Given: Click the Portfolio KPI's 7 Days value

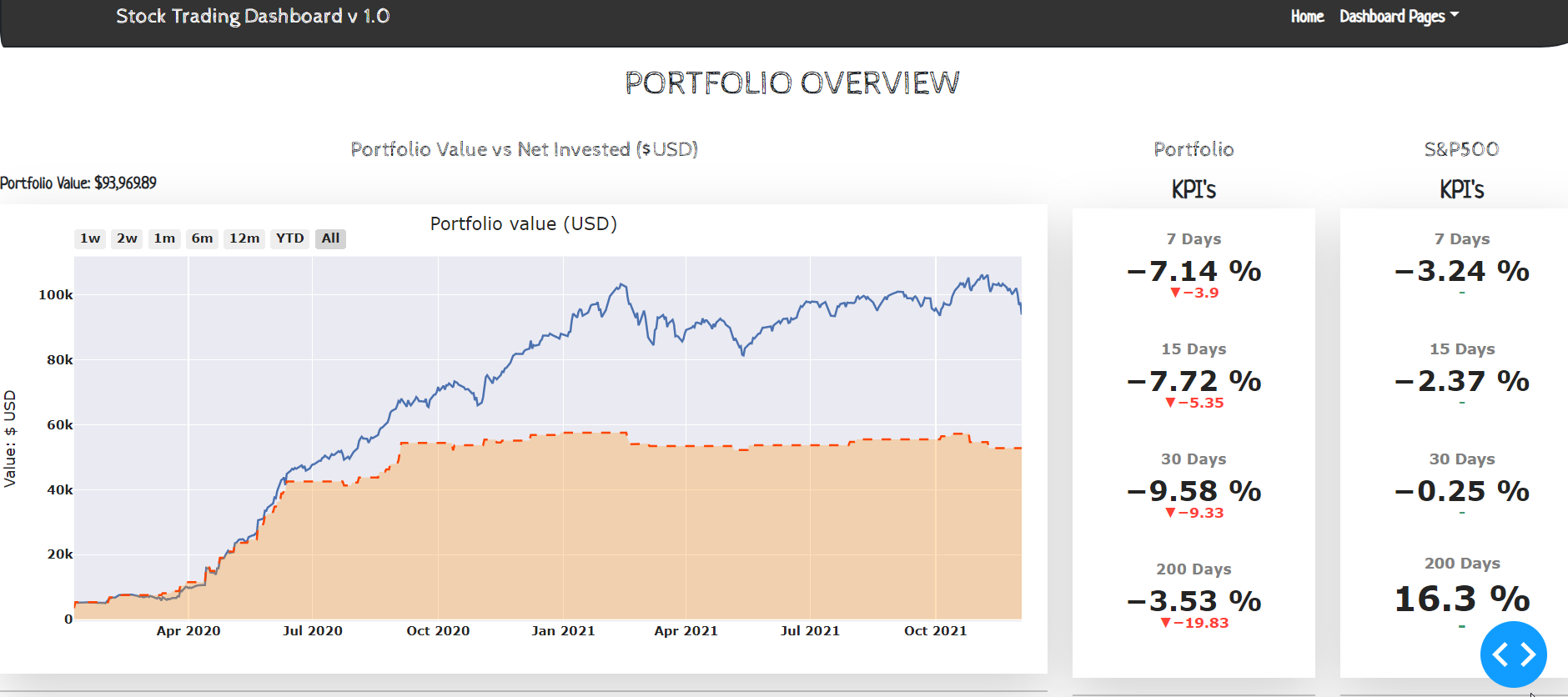Looking at the screenshot, I should tap(1193, 271).
